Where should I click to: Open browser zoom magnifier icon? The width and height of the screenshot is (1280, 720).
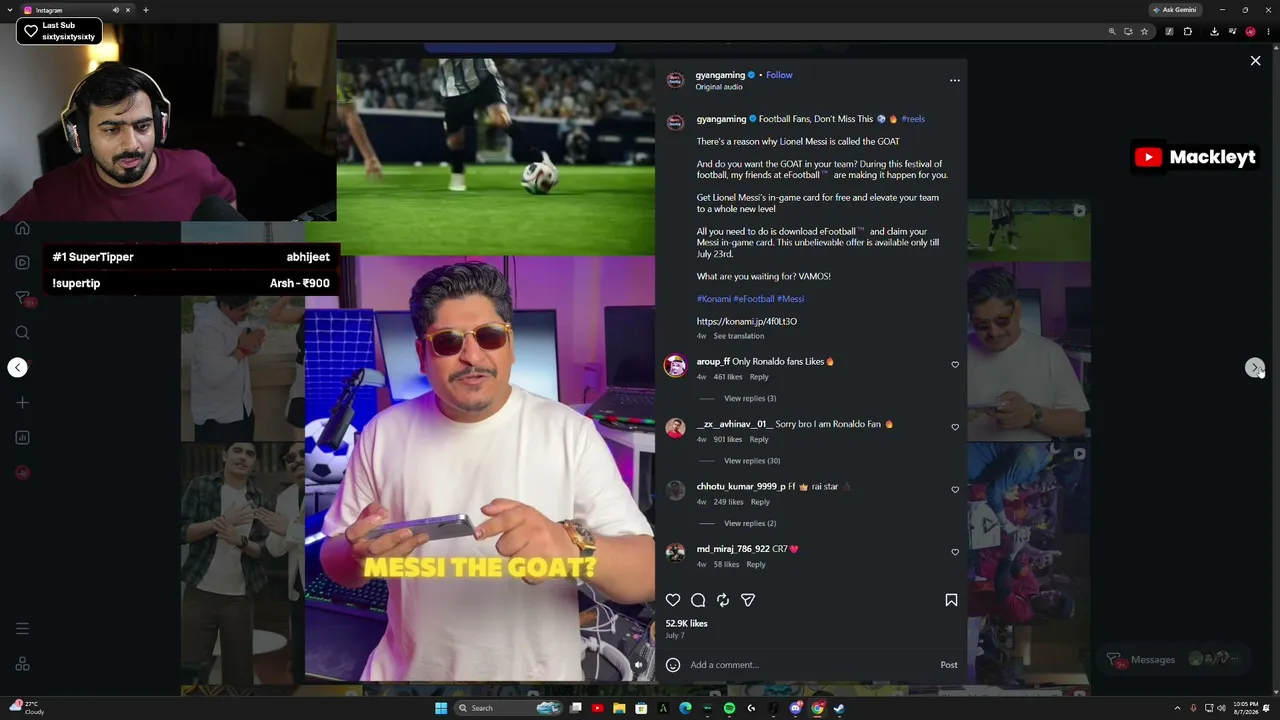(1112, 31)
